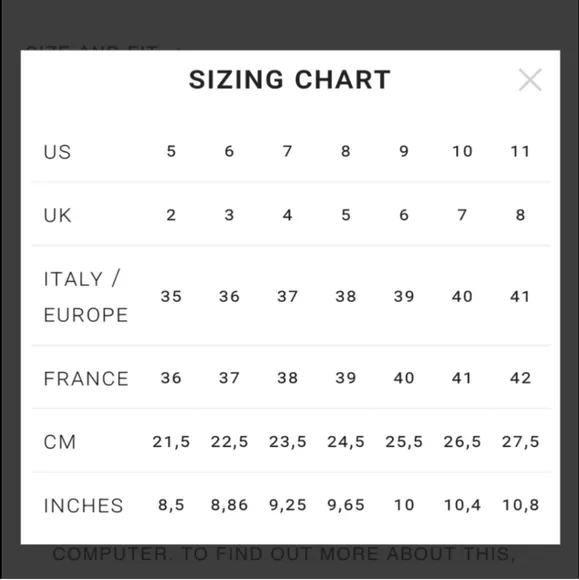Click US size 11
This screenshot has height=580, width=579.
pyautogui.click(x=520, y=151)
